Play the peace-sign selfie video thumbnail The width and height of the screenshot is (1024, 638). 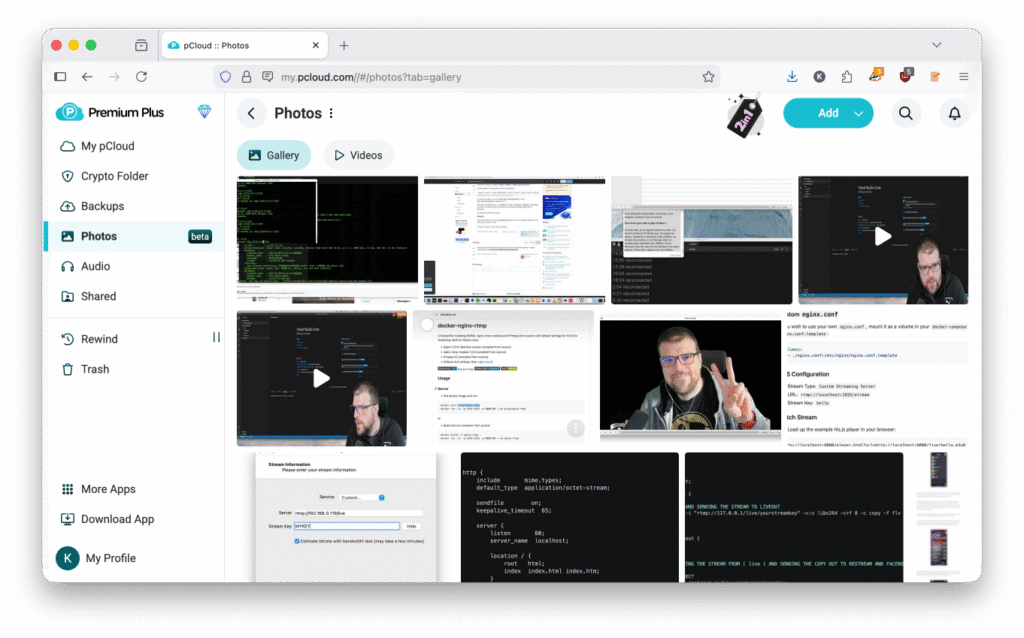(x=690, y=377)
